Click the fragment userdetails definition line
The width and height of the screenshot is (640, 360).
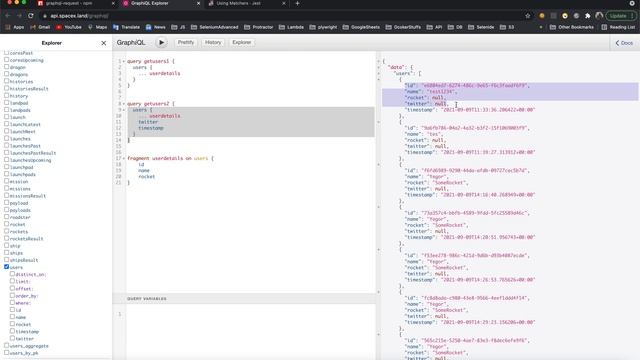[x=170, y=158]
